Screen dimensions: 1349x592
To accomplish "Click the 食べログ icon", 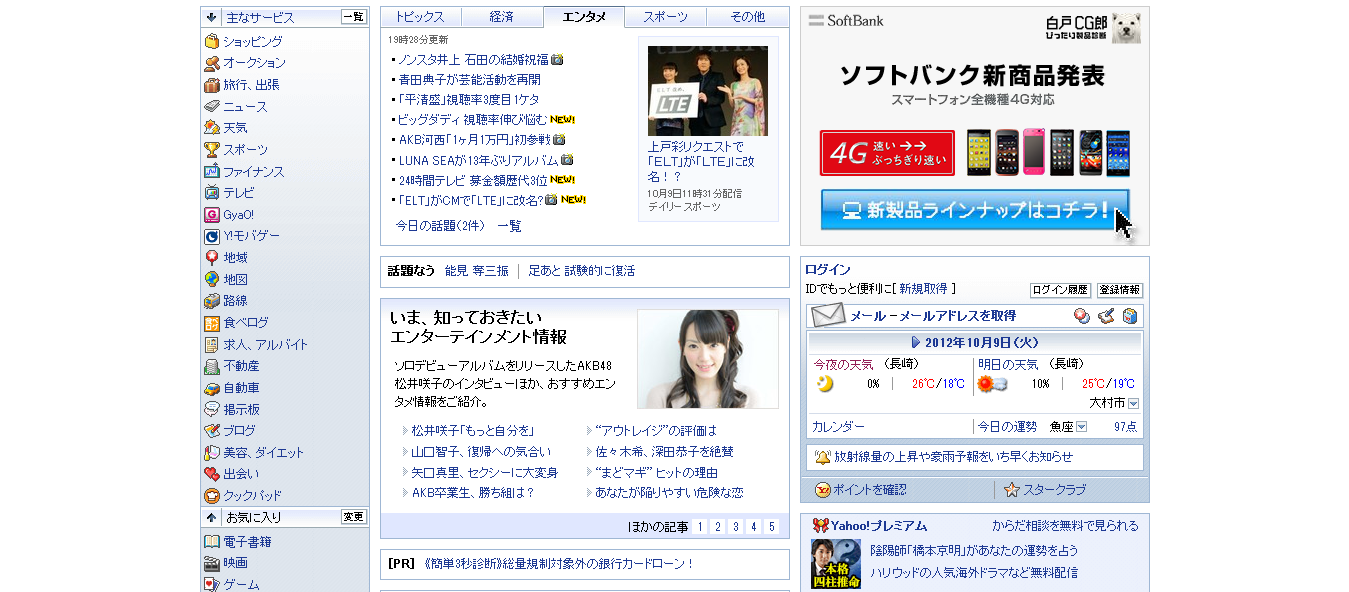I will [x=211, y=323].
